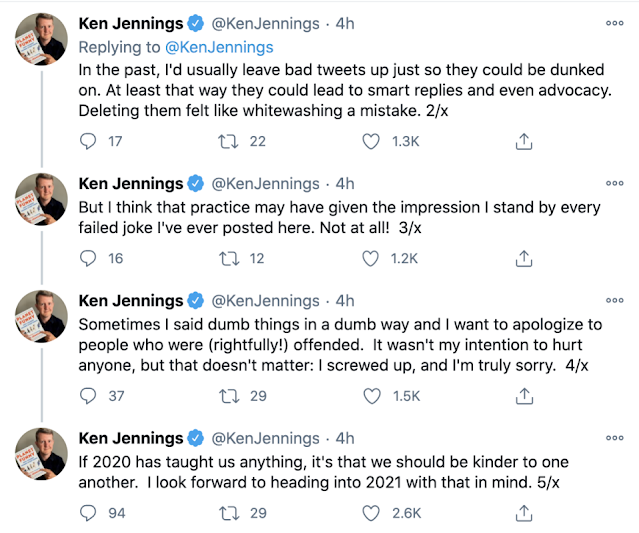This screenshot has width=639, height=533.
Task: Retweet the 2/x bad tweets post
Action: [x=228, y=141]
